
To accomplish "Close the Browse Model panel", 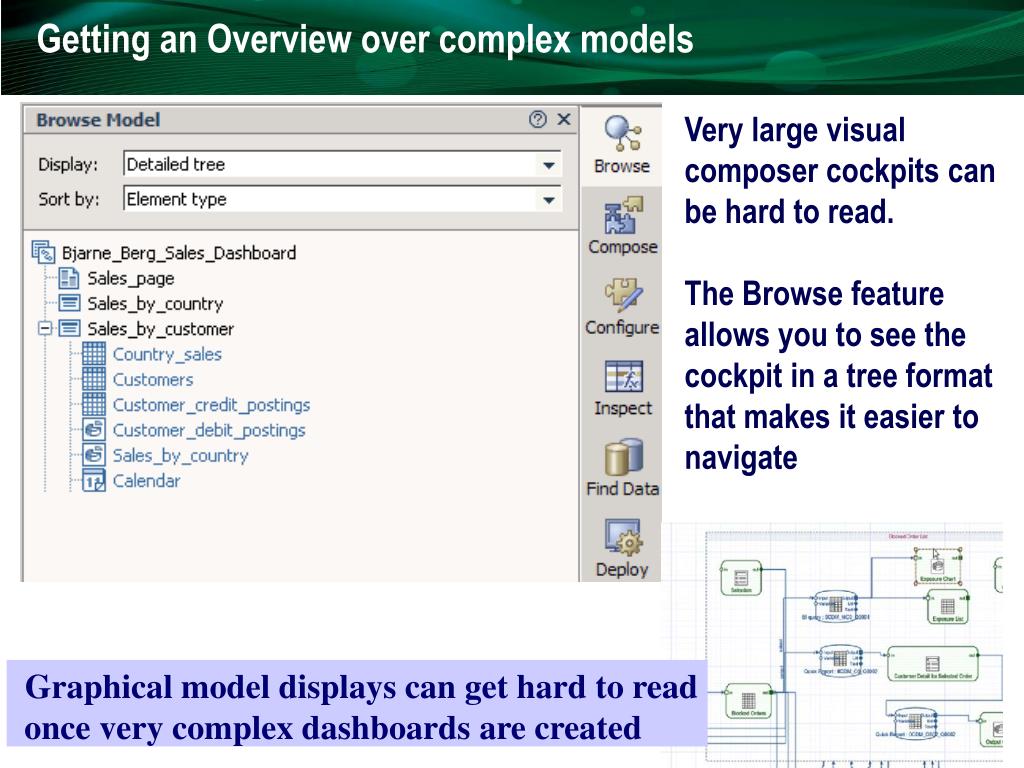I will [x=564, y=120].
